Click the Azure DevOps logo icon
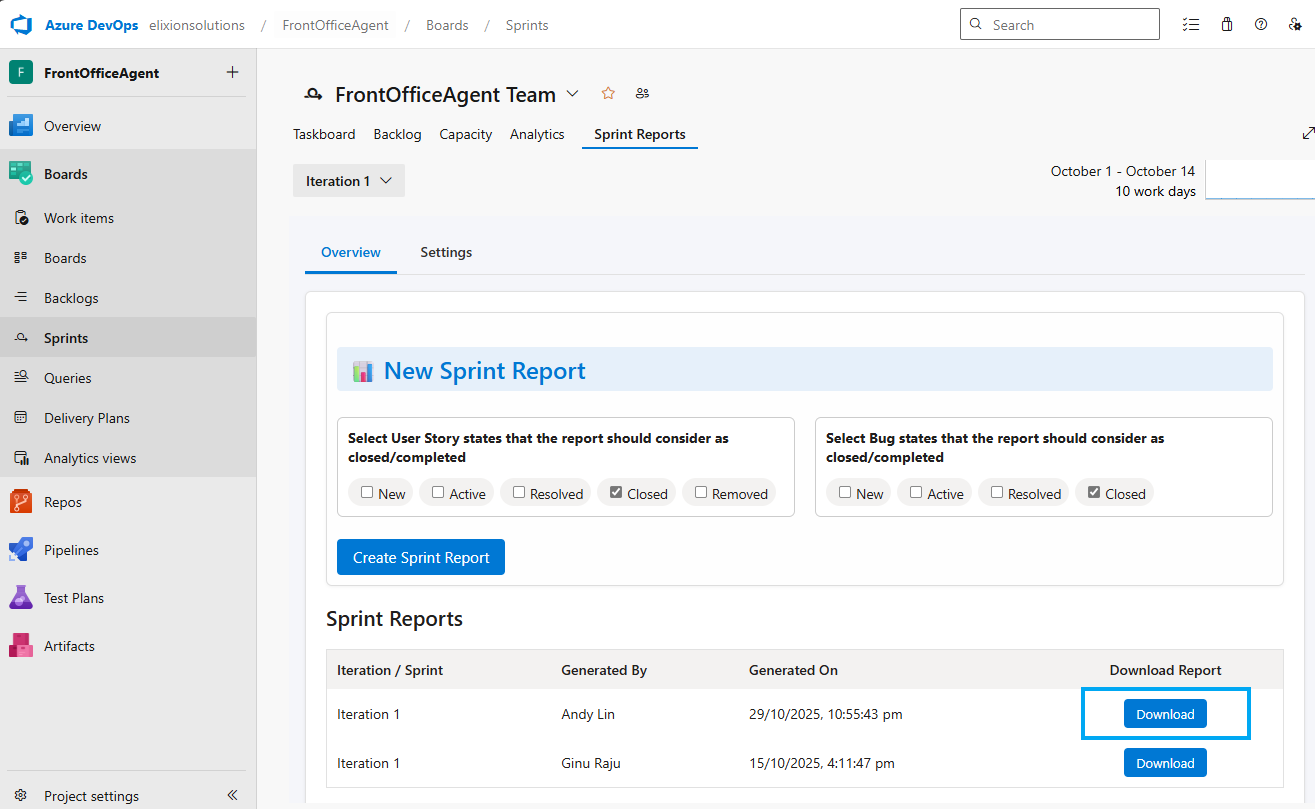Screen dimensions: 1315x809 click(22, 25)
